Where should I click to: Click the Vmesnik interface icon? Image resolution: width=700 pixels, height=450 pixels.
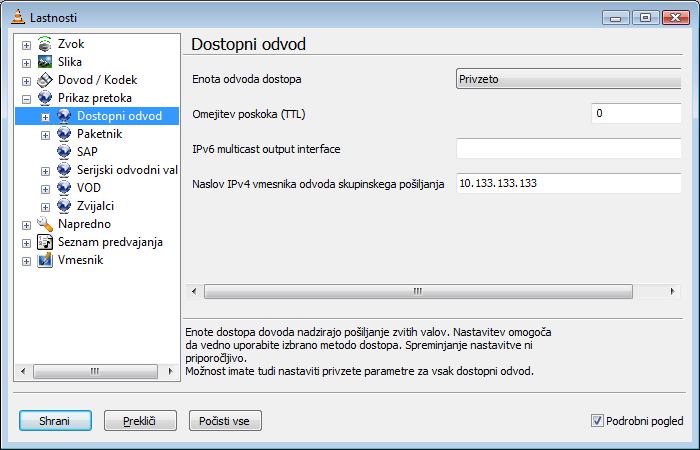tap(45, 260)
